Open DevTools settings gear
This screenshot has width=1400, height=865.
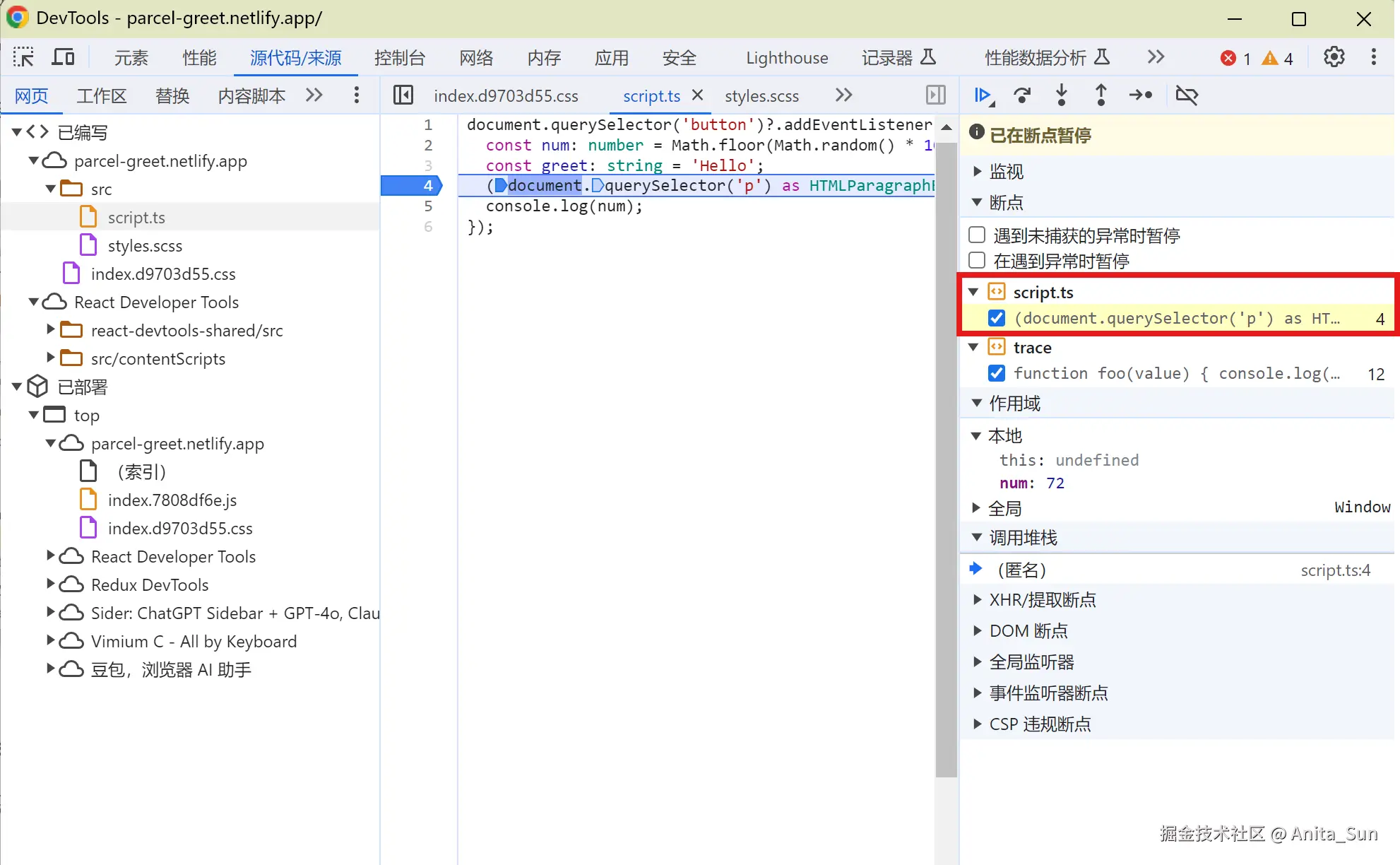click(1334, 57)
